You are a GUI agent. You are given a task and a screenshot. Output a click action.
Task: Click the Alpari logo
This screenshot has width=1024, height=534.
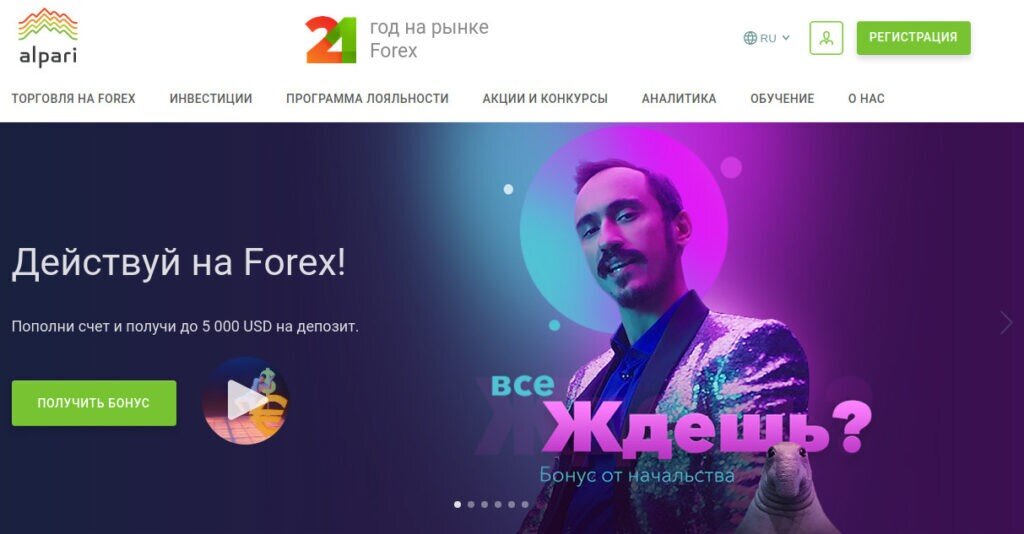point(48,38)
